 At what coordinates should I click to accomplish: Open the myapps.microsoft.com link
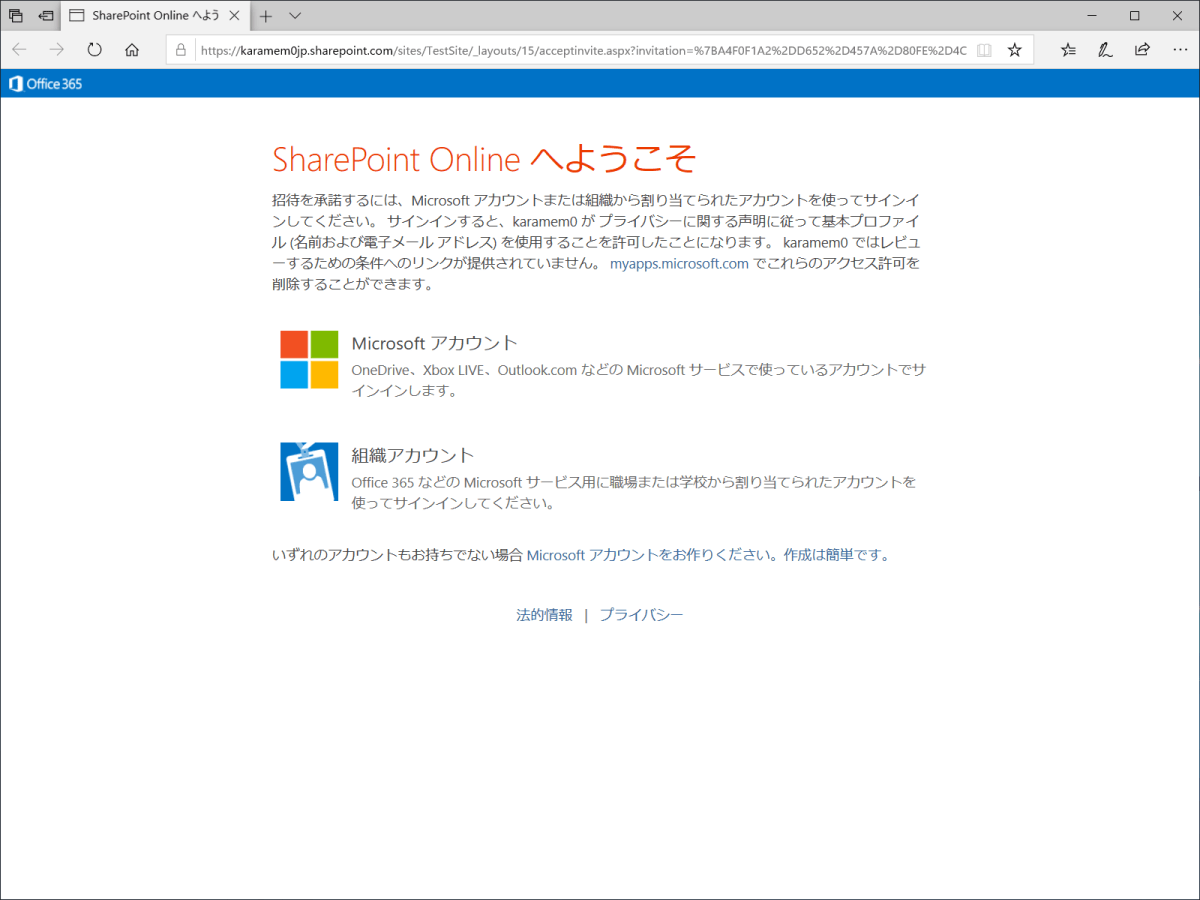coord(679,264)
